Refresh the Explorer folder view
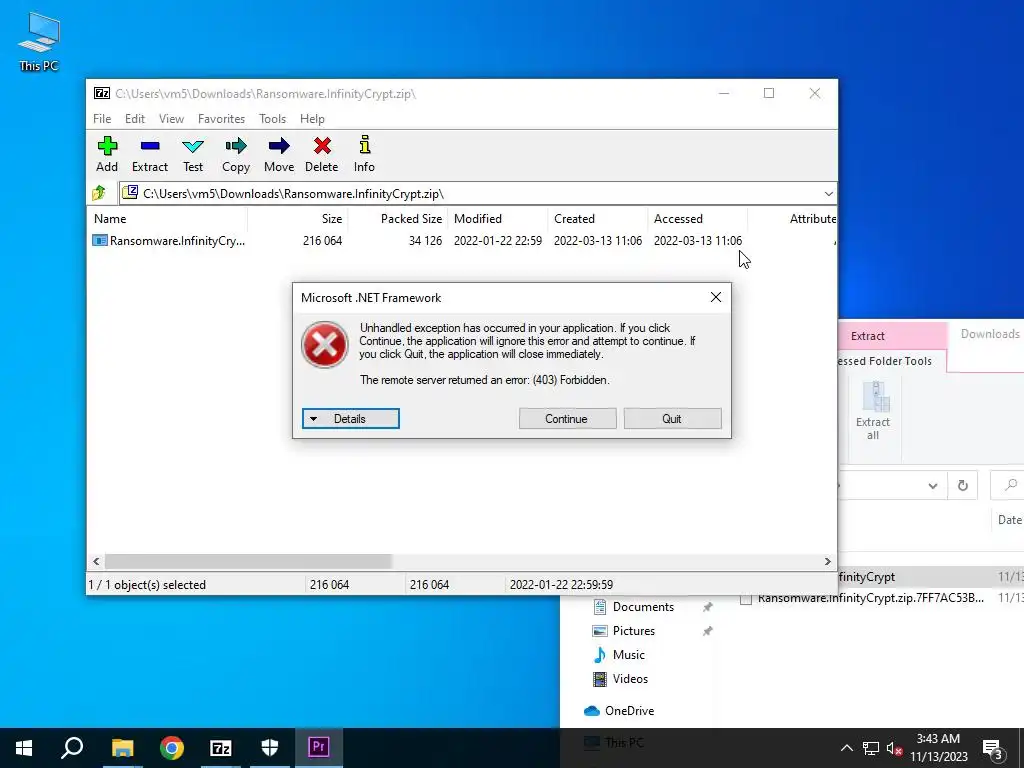The width and height of the screenshot is (1024, 768). [963, 485]
